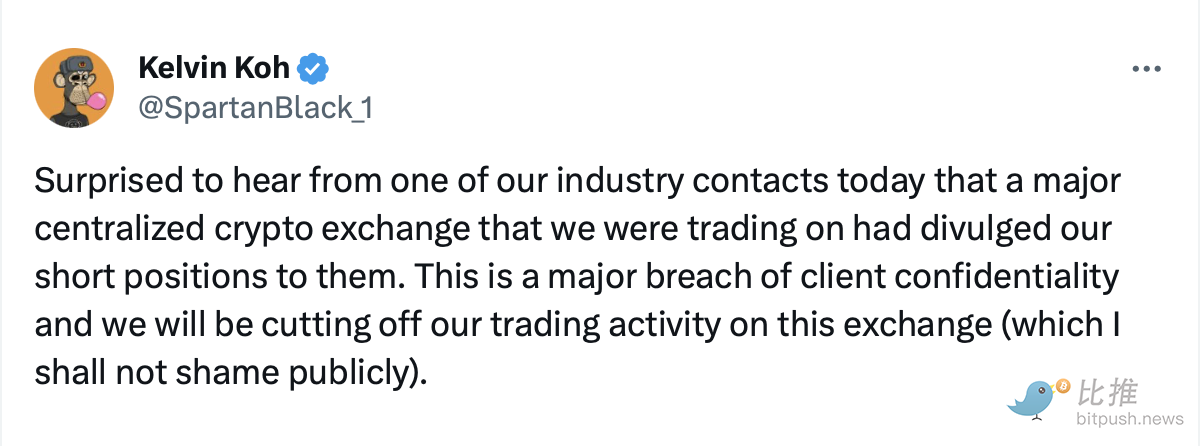
Task: Open Kelvin Koh's ape profile avatar
Action: point(76,87)
